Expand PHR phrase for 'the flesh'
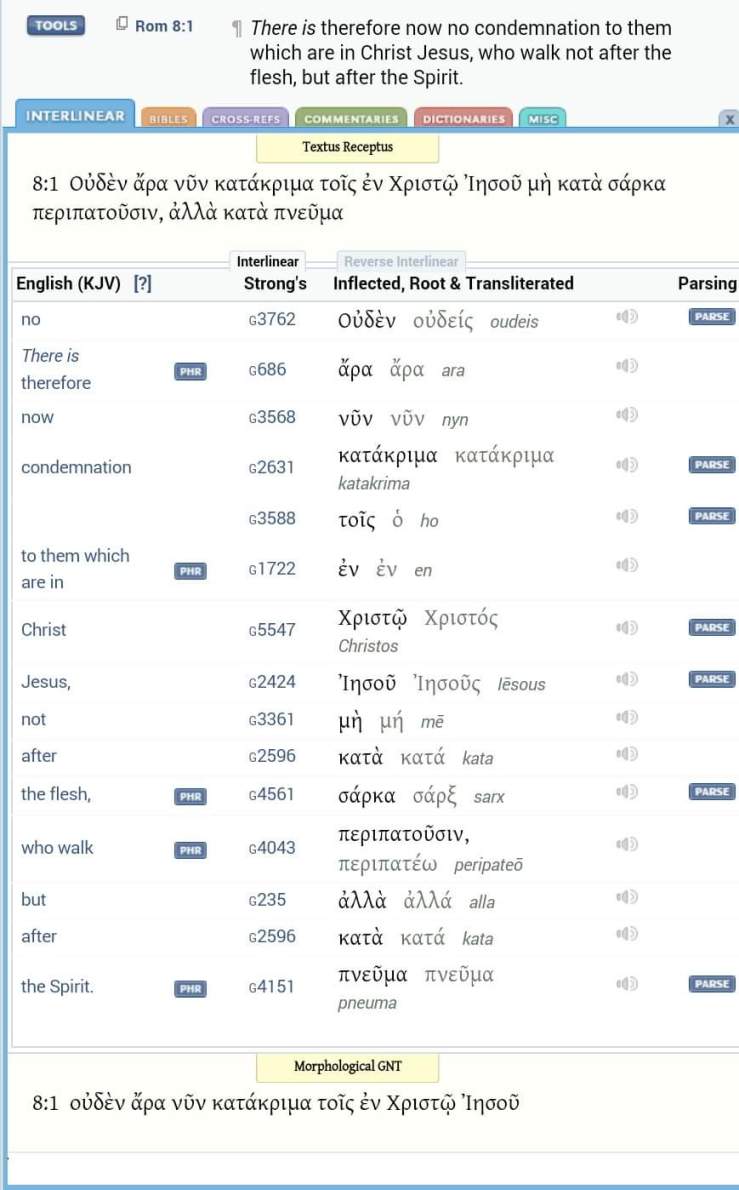The height and width of the screenshot is (1190, 739). click(x=190, y=797)
